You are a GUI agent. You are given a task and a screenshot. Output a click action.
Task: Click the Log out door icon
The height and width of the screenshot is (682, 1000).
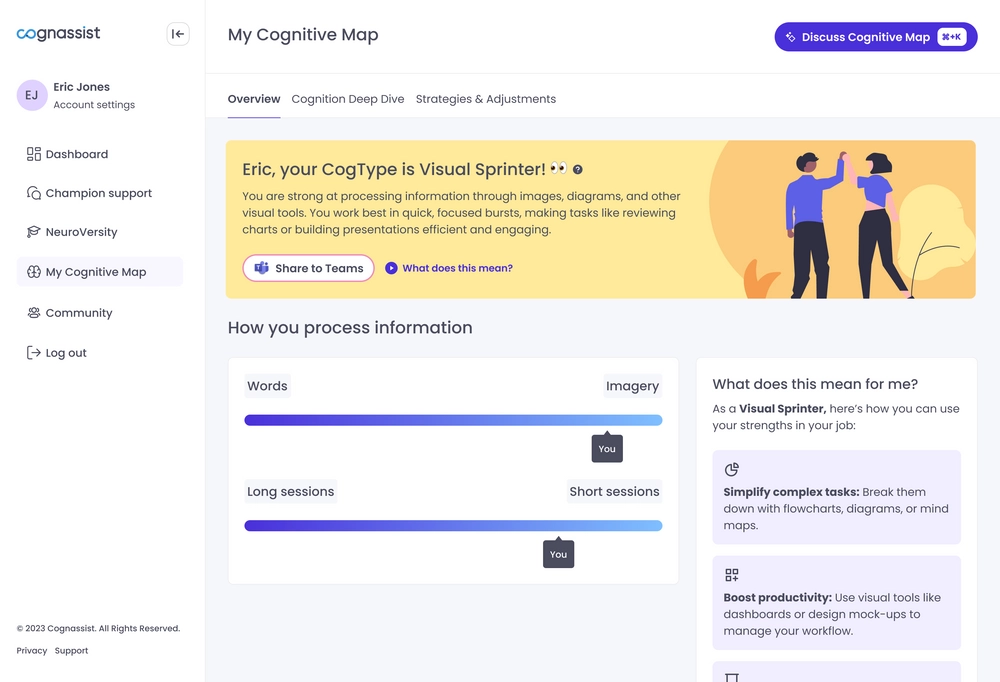(x=34, y=353)
